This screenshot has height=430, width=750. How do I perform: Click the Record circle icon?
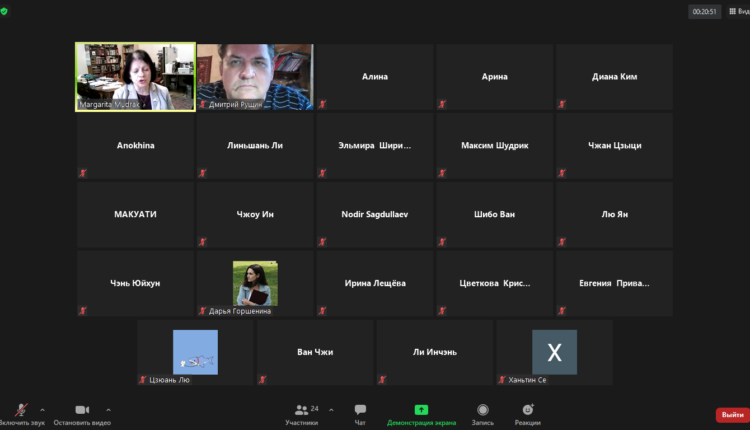coord(483,410)
